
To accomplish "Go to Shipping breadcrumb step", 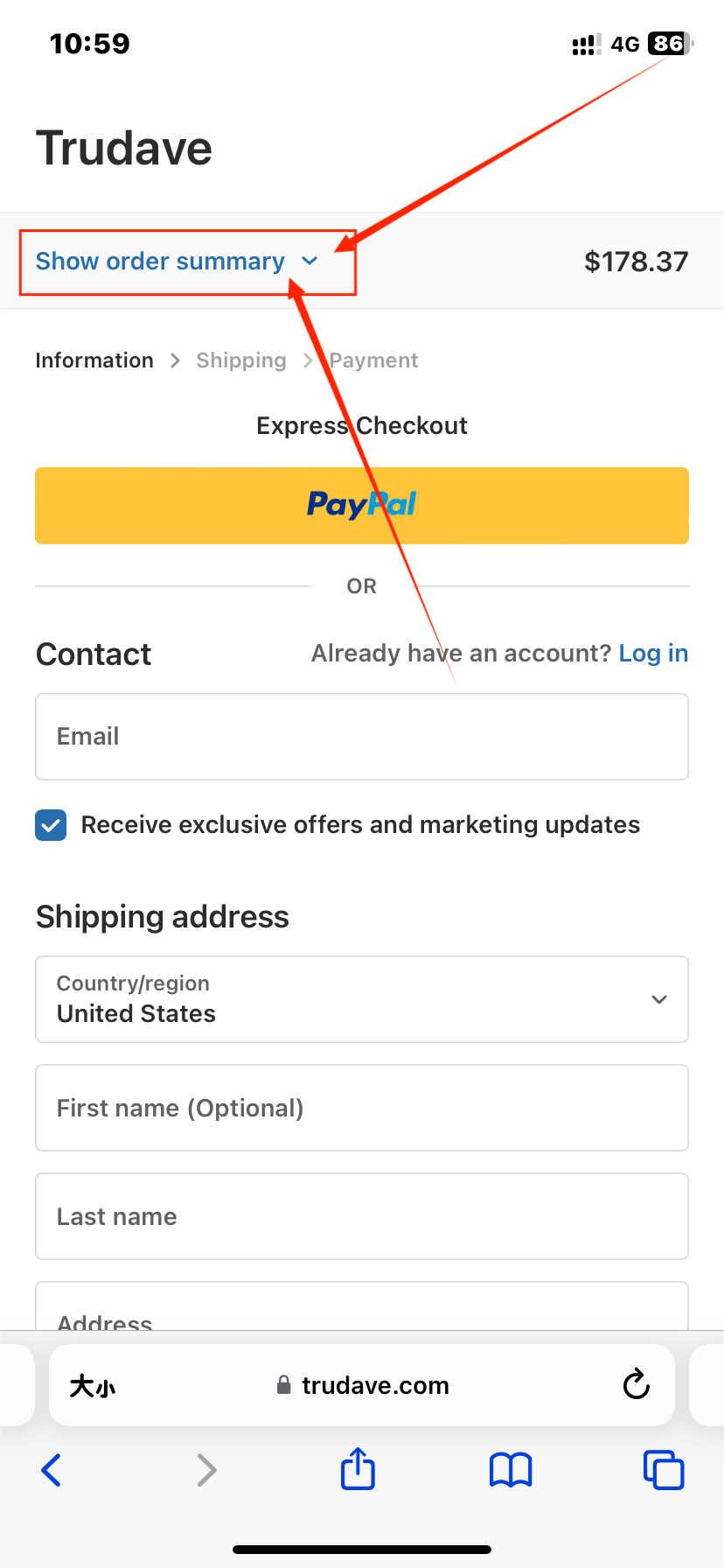I will [241, 360].
